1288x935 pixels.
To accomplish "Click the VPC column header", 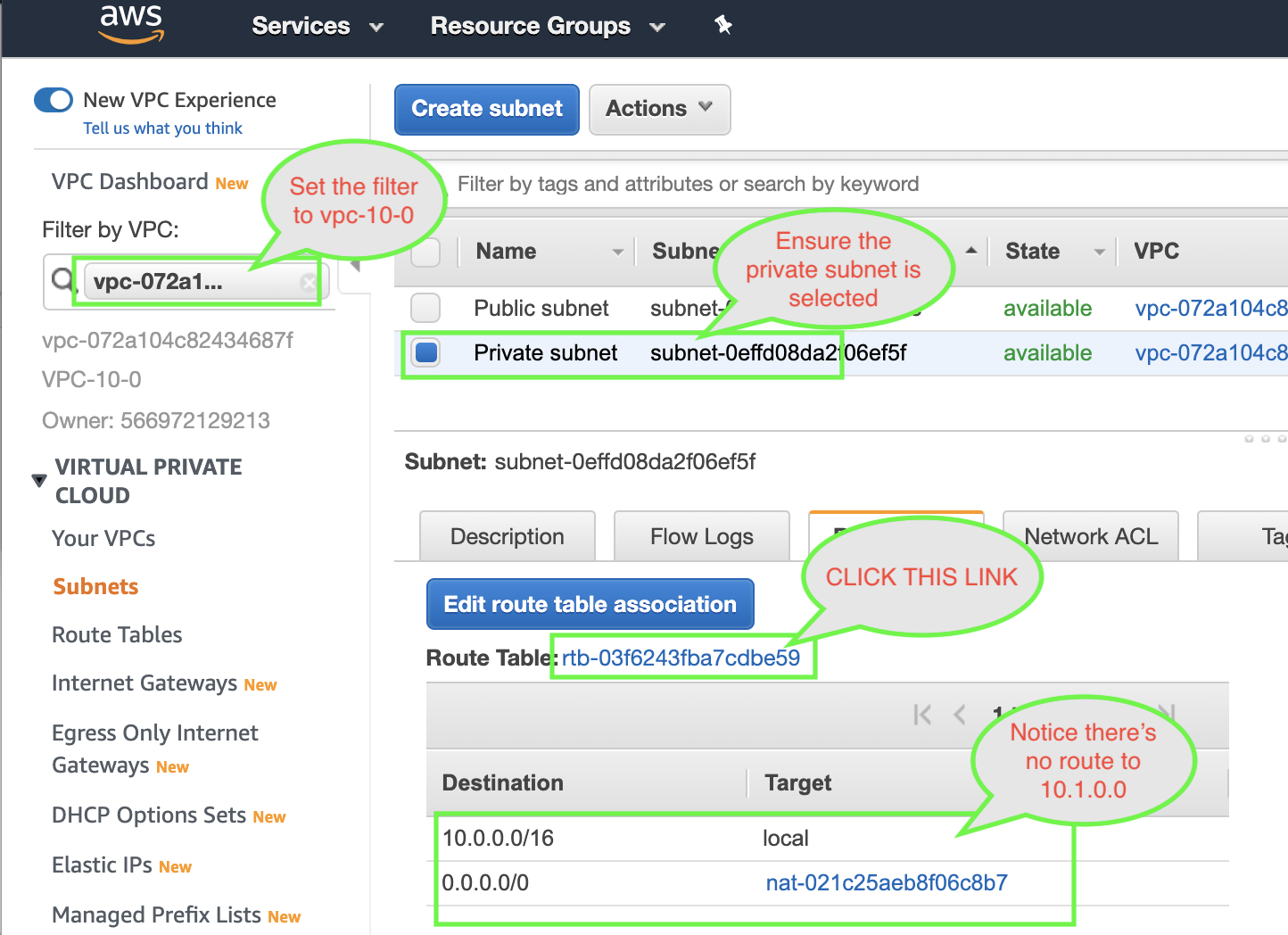I will (x=1156, y=251).
